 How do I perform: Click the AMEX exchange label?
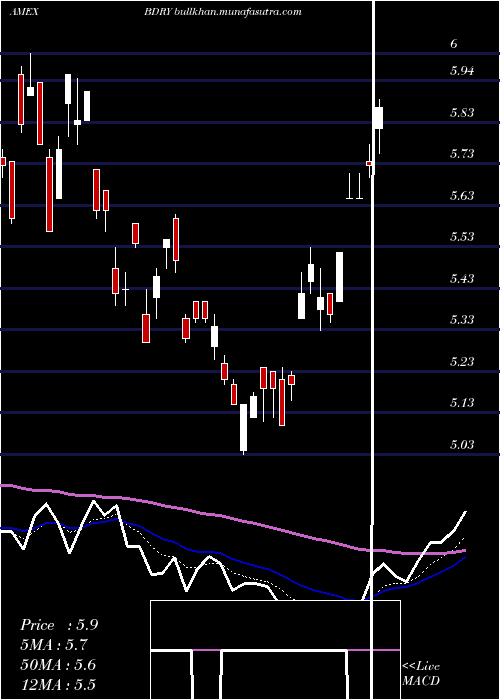pyautogui.click(x=24, y=12)
